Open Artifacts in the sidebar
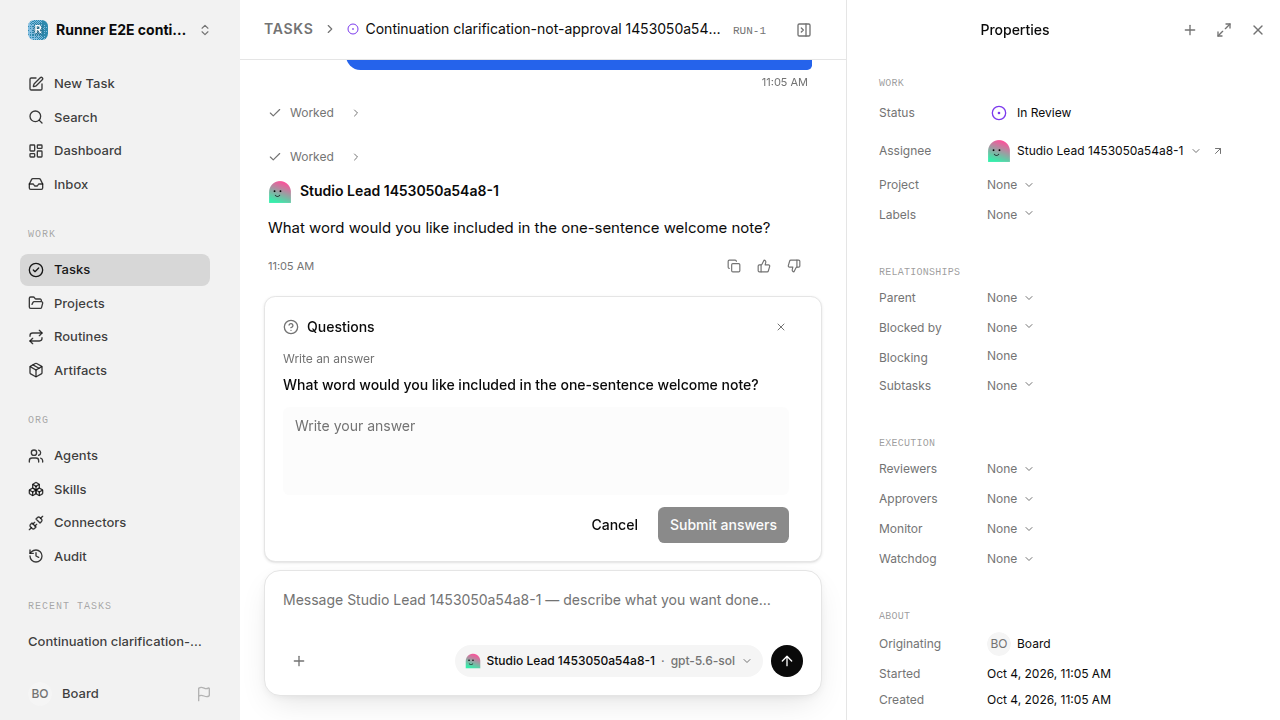Image resolution: width=1280 pixels, height=720 pixels. (x=115, y=371)
